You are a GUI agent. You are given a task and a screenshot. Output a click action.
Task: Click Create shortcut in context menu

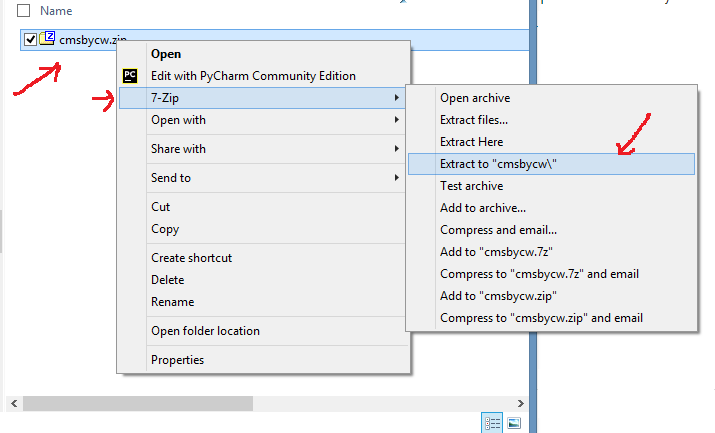191,258
